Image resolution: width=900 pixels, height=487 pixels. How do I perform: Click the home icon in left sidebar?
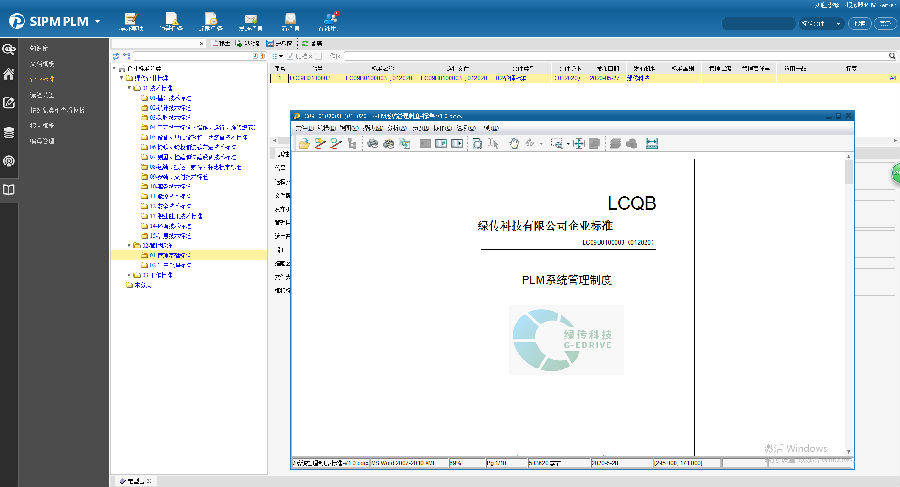point(9,74)
